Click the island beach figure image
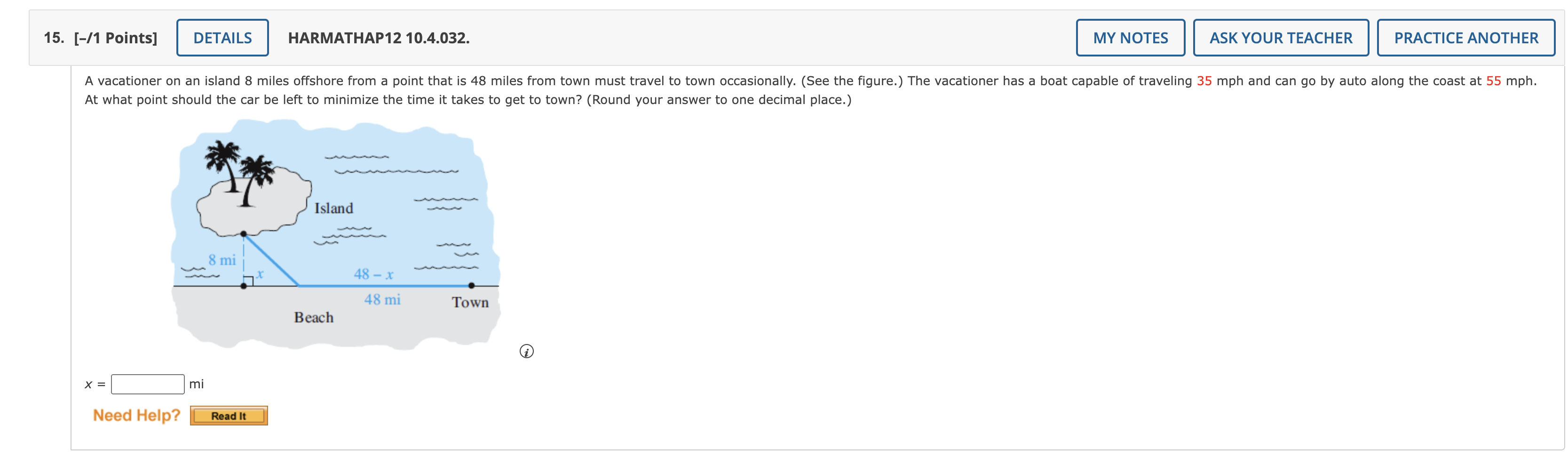Screen dimensions: 1568x473 [x=335, y=234]
